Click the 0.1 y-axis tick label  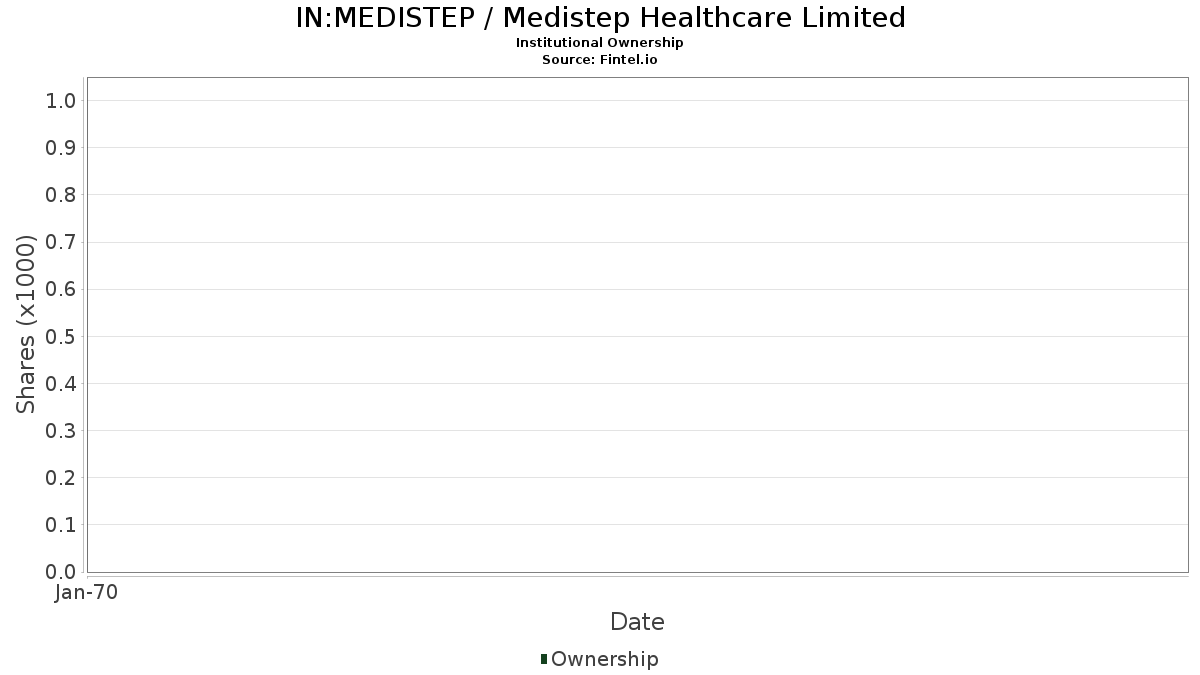click(61, 525)
